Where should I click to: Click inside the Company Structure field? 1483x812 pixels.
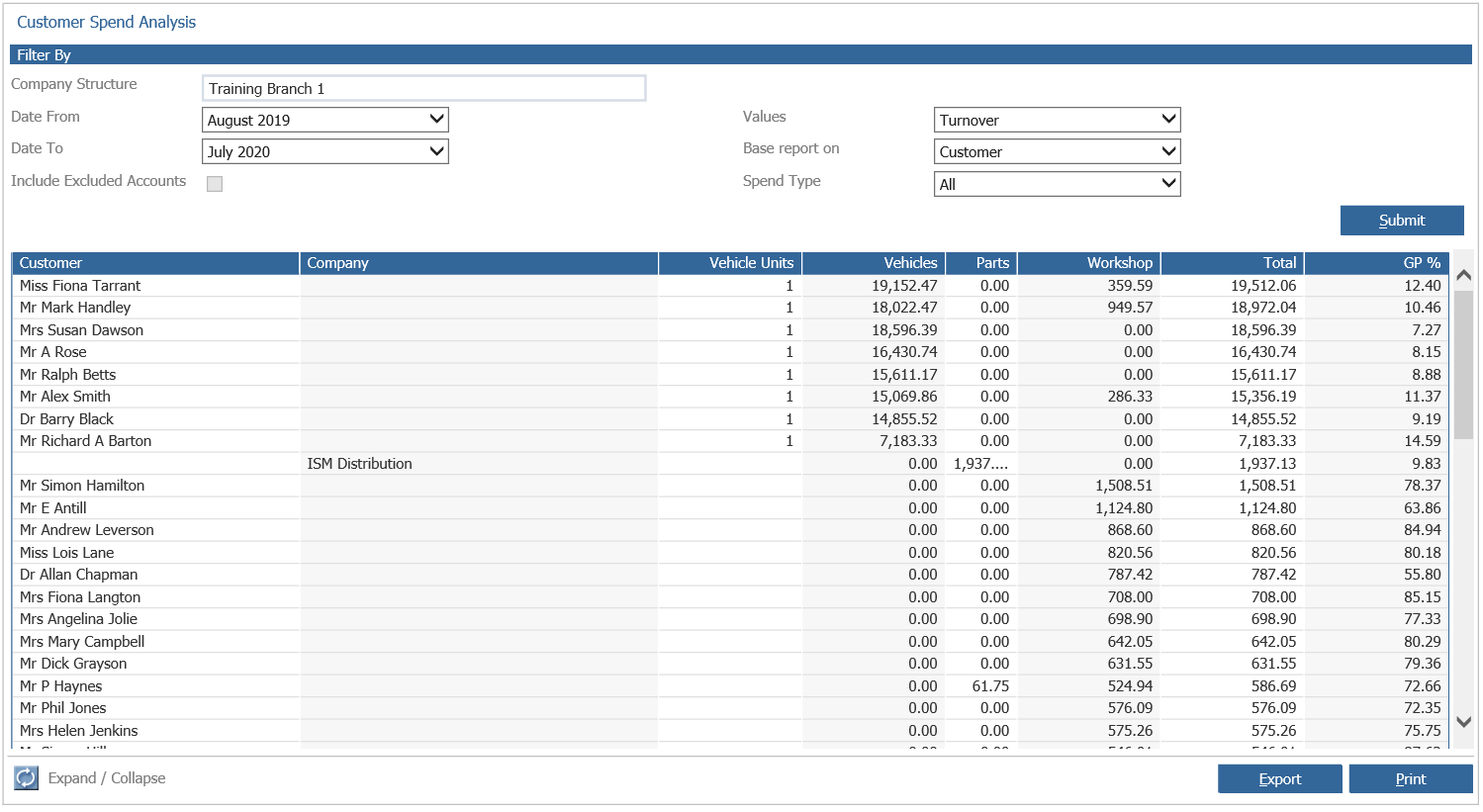[x=423, y=88]
